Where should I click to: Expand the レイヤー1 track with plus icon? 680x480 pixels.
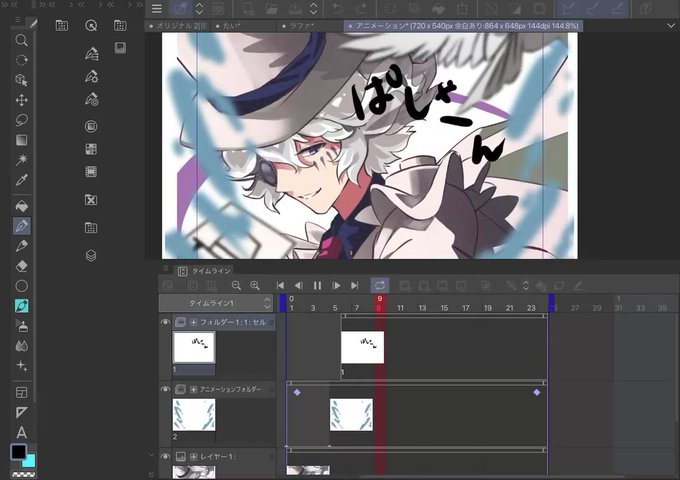pos(193,457)
